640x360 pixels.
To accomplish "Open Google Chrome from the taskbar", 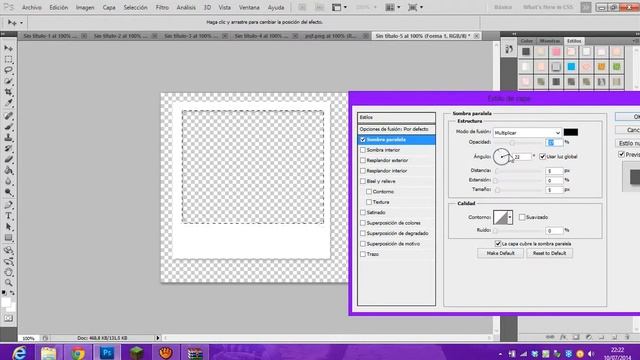I will [78, 352].
